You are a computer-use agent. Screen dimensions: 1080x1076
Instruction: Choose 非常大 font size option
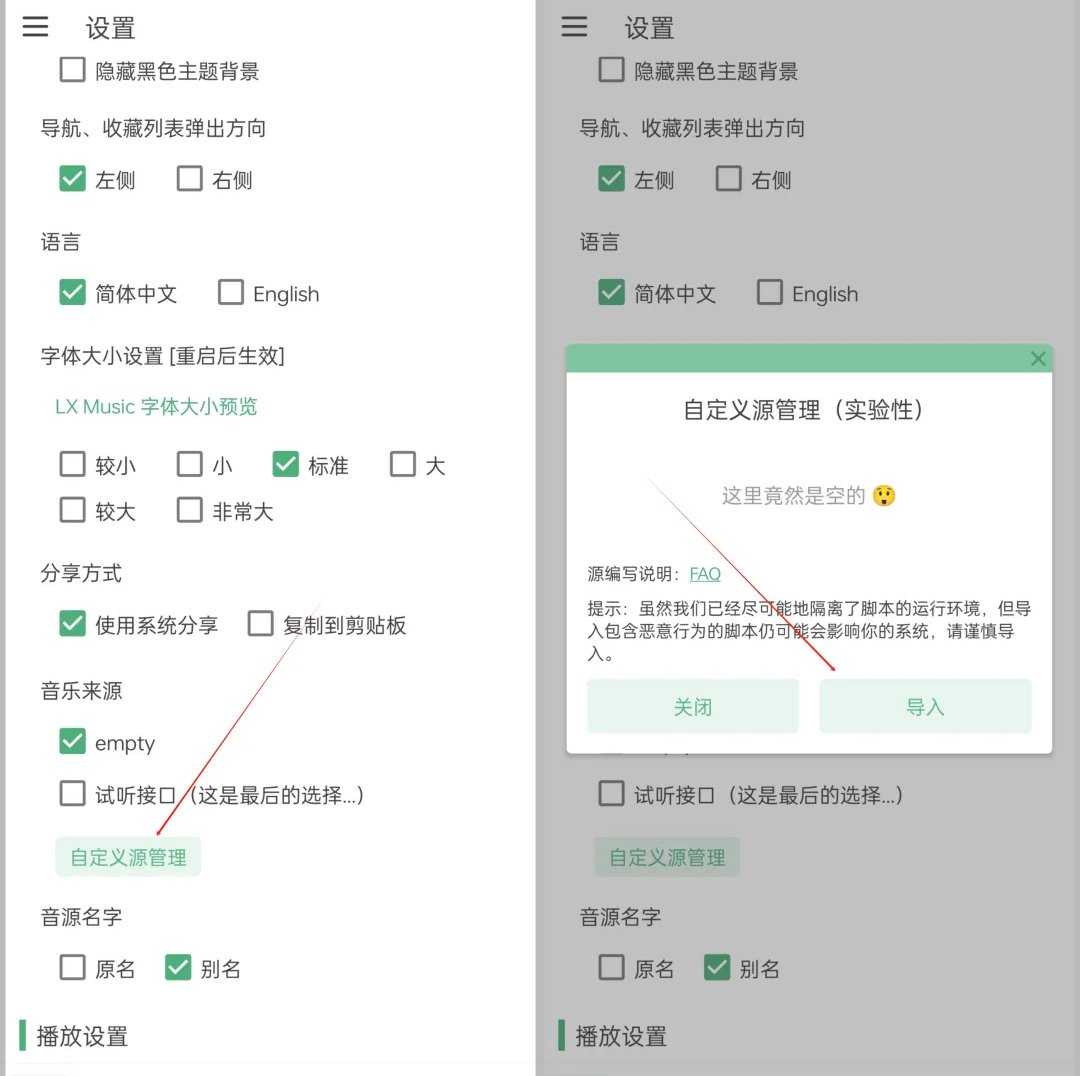tap(189, 510)
